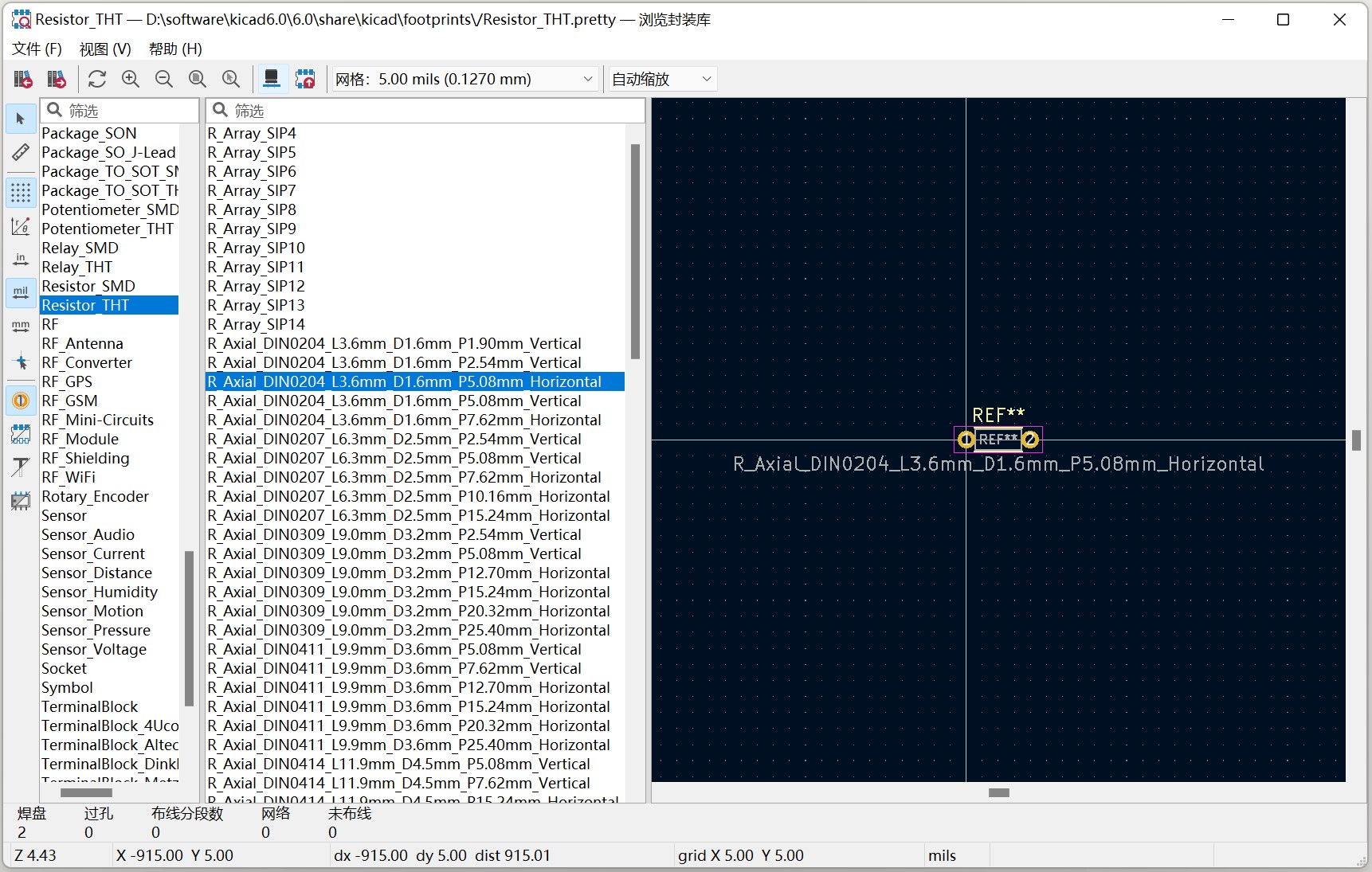The image size is (1372, 872).
Task: Select the Resistor_SMD library
Action: (109, 286)
